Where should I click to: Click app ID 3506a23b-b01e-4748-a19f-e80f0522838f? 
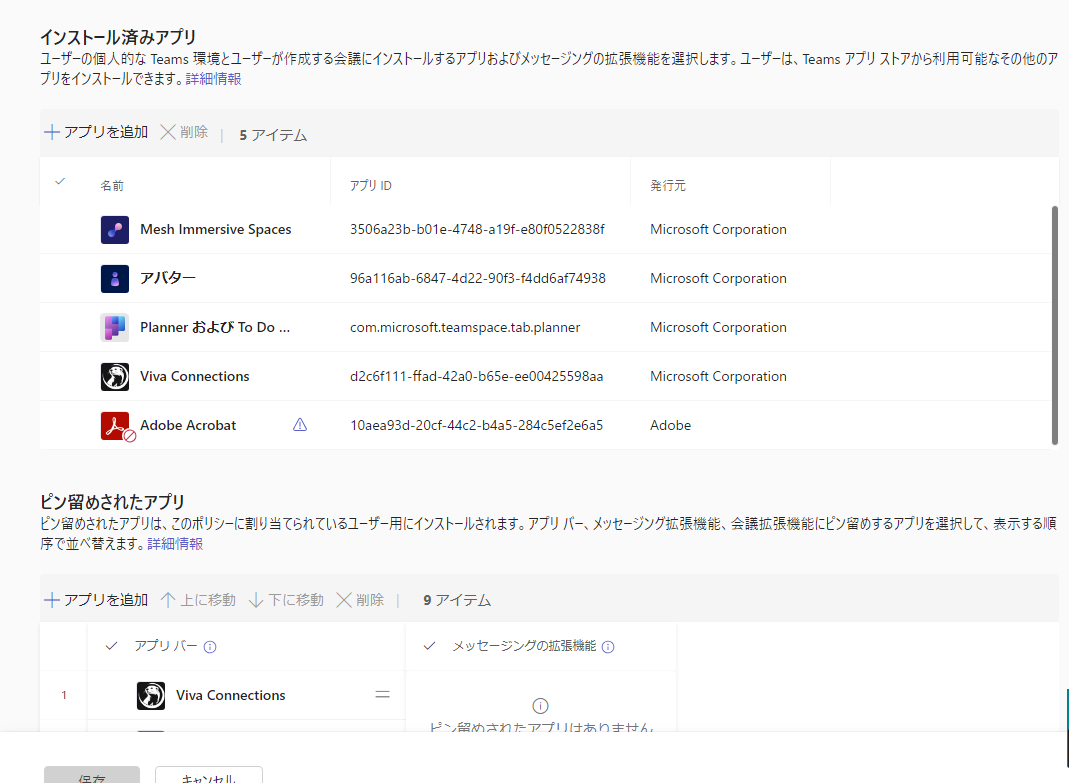tap(477, 230)
